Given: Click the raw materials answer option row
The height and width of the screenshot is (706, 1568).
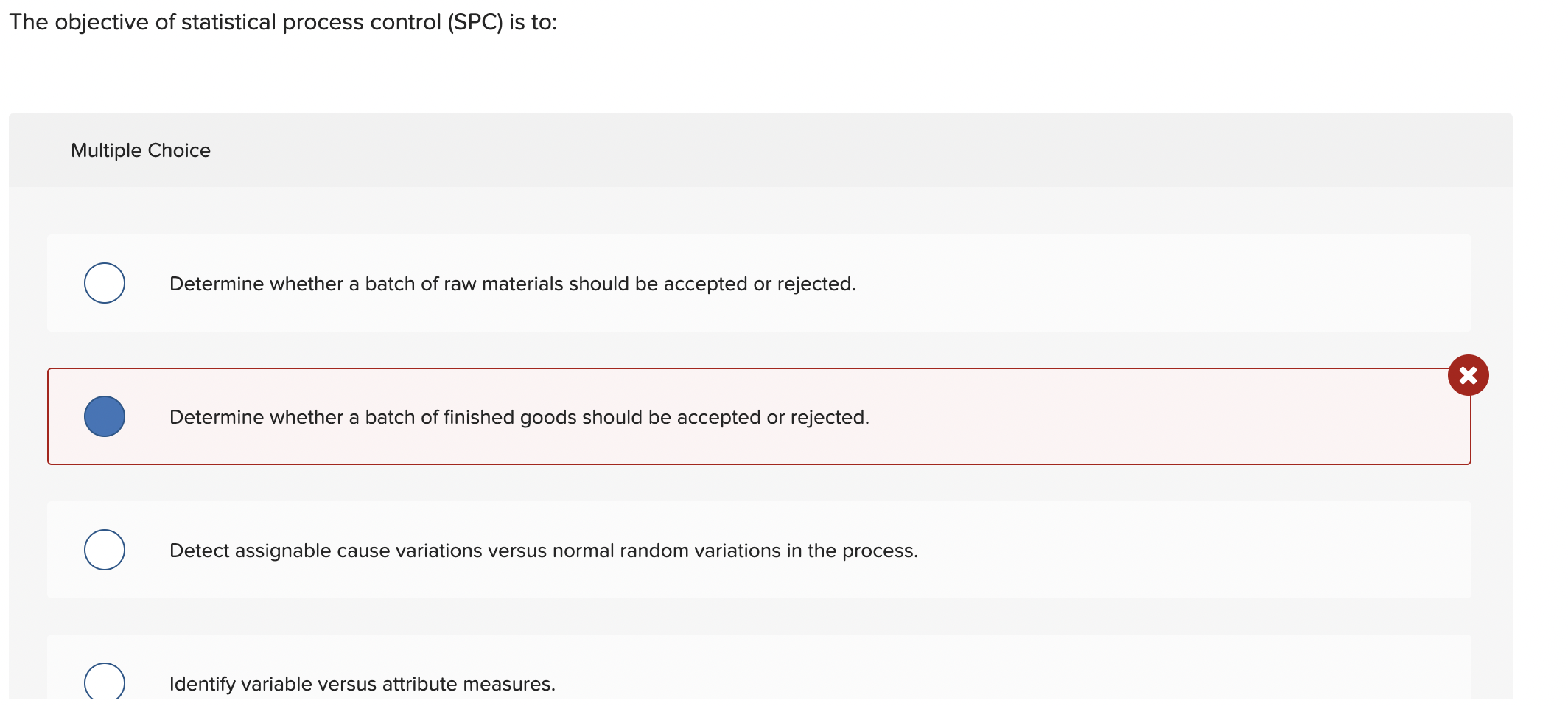Looking at the screenshot, I should (x=759, y=283).
